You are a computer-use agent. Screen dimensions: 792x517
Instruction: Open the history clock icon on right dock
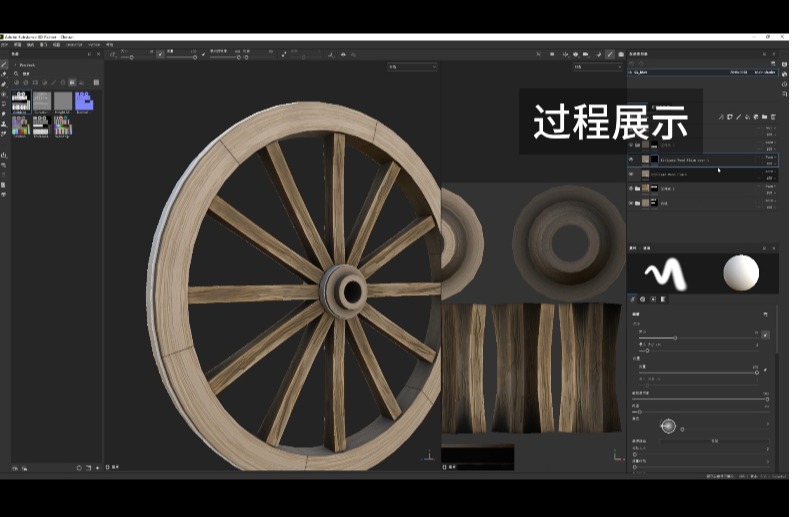[785, 84]
